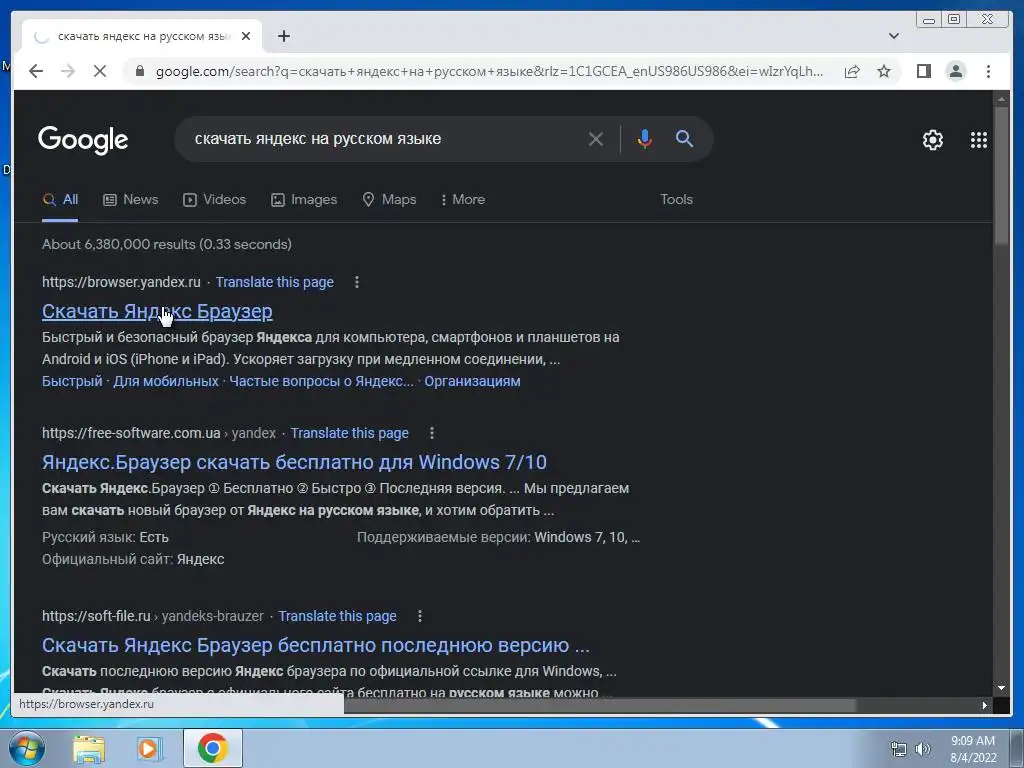This screenshot has height=768, width=1024.
Task: Launch Windows Media Player from taskbar
Action: [149, 748]
